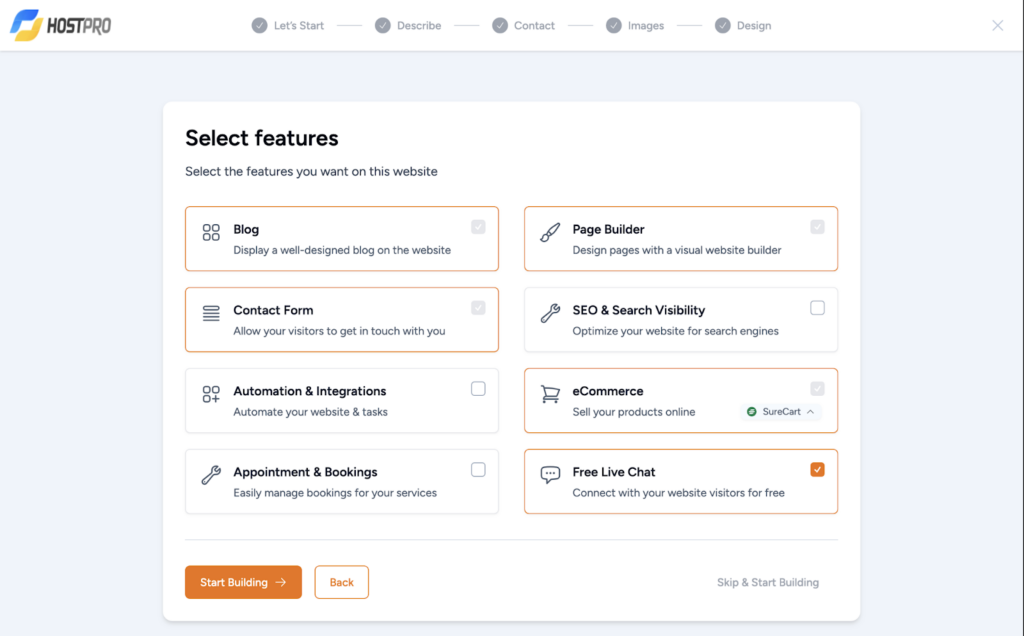Click the Free Live Chat bubble icon

550,475
